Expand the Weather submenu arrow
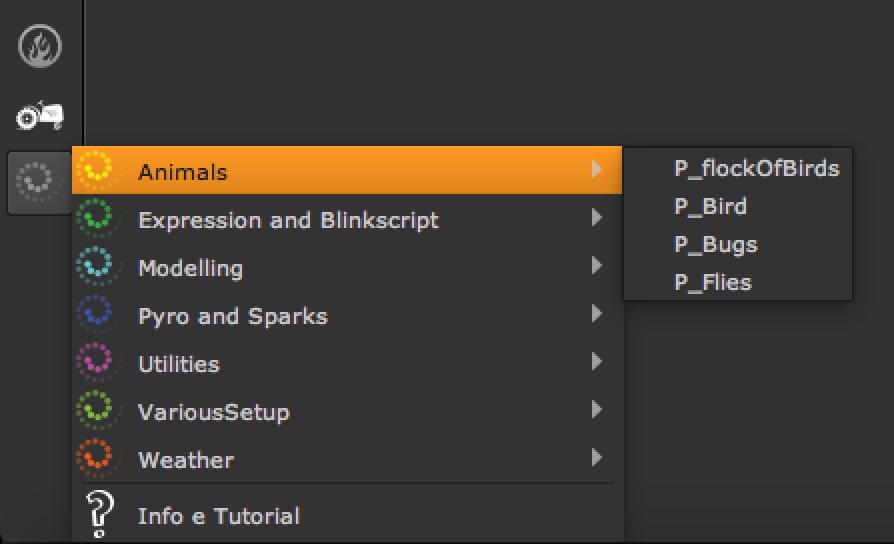 click(x=597, y=457)
